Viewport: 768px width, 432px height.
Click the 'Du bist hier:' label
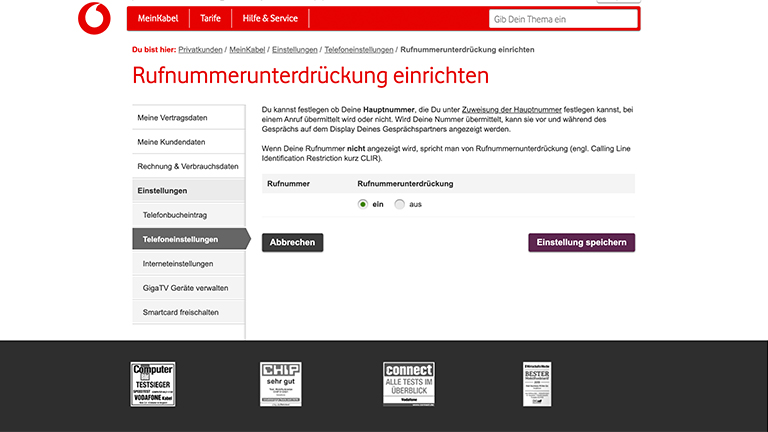tap(154, 49)
